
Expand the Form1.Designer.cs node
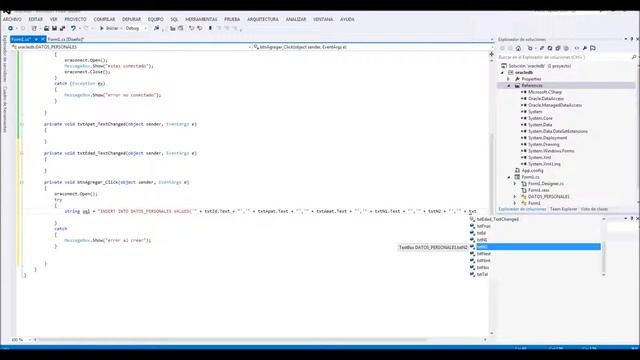coord(515,184)
